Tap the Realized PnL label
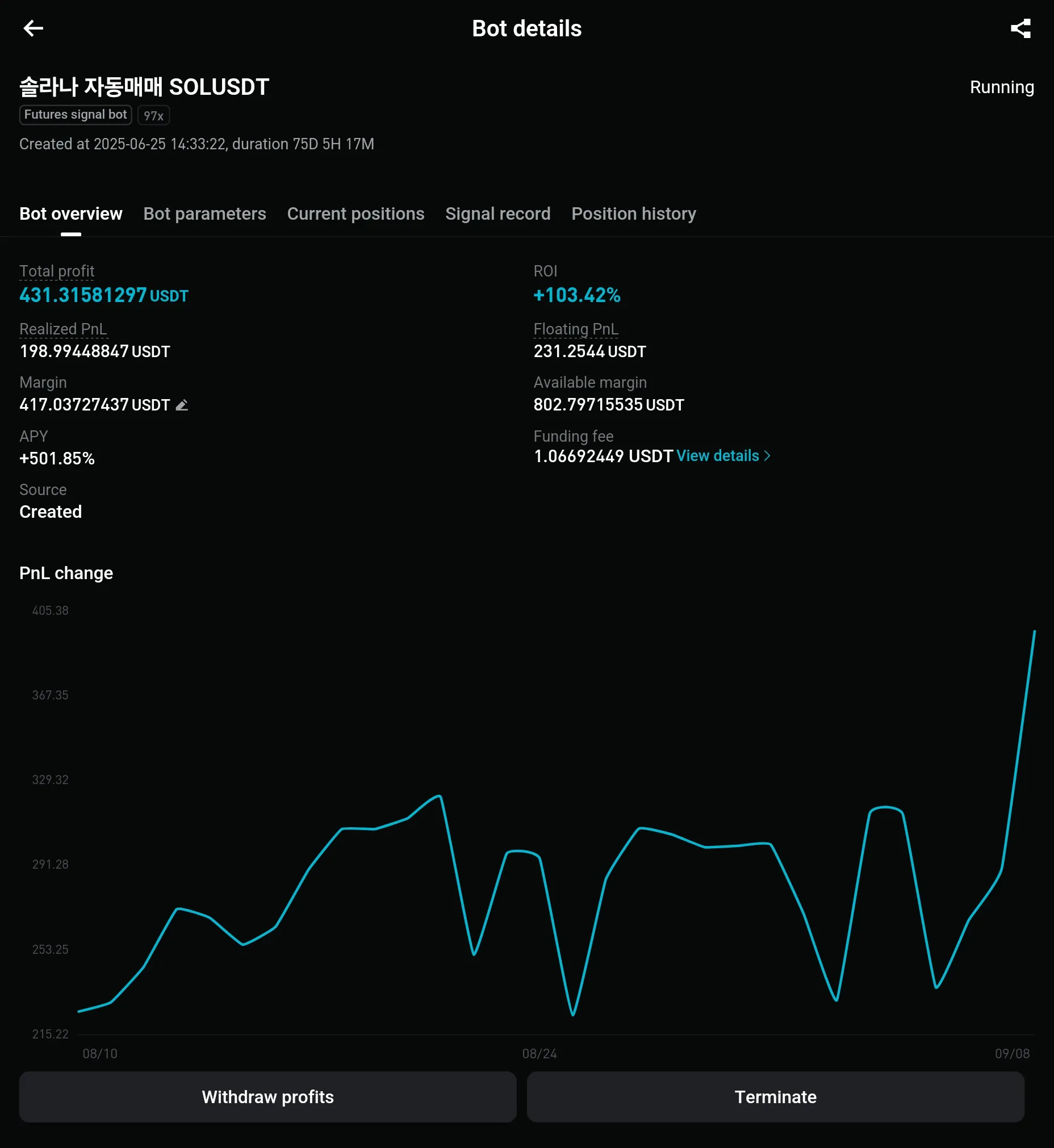Viewport: 1054px width, 1148px height. [63, 329]
